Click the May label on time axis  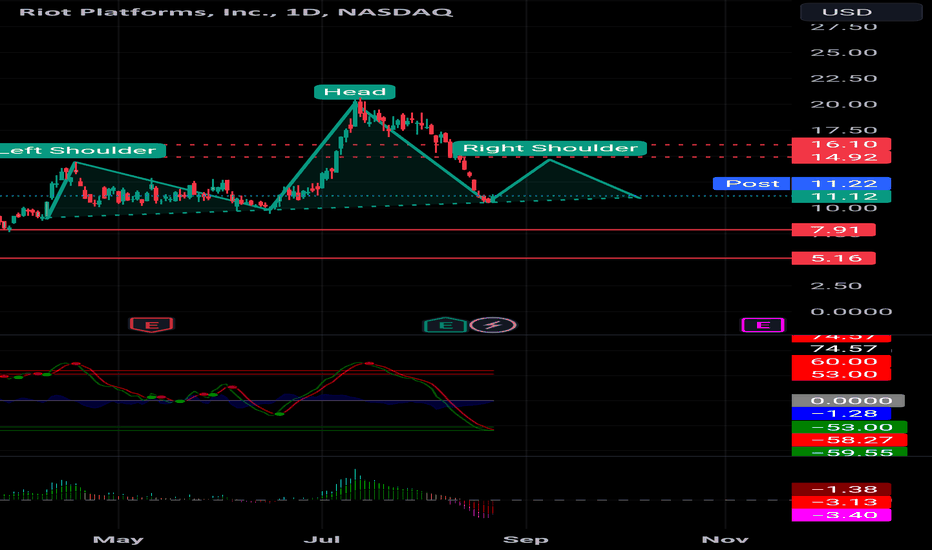(x=118, y=540)
